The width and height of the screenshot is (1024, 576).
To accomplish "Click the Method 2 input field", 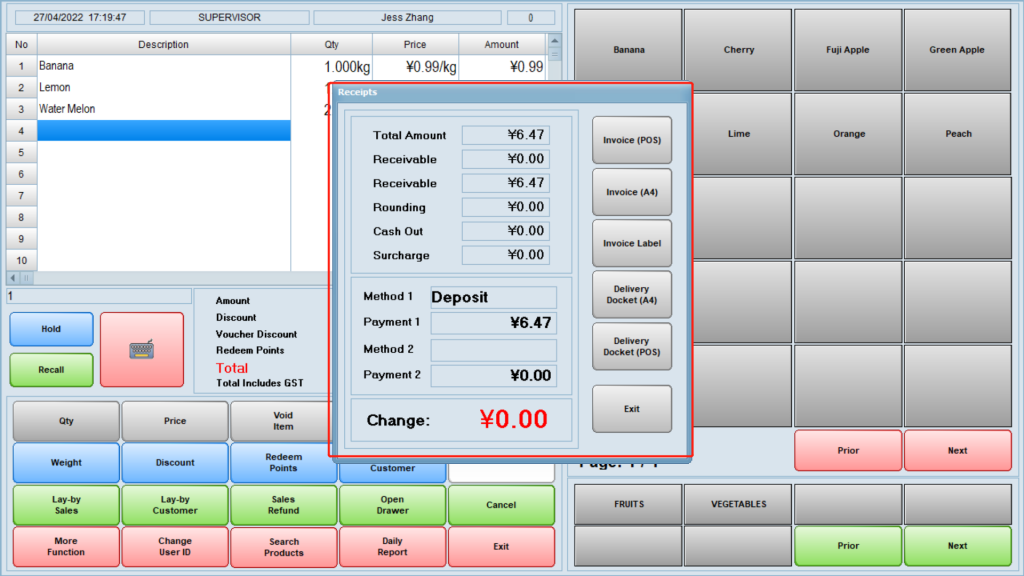I will [x=493, y=350].
